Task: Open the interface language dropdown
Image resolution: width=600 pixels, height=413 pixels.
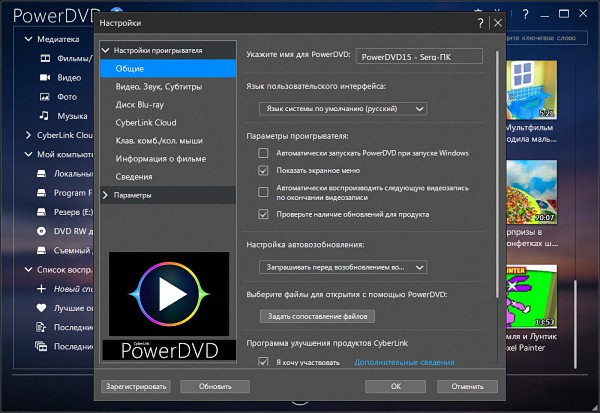Action: [343, 109]
